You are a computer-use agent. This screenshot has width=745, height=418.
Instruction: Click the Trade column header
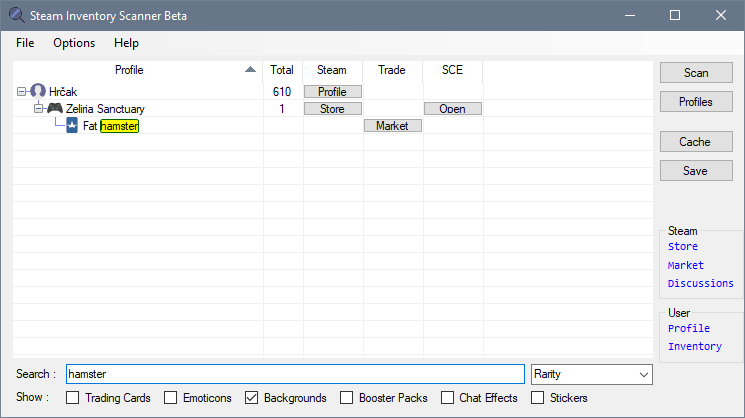392,70
